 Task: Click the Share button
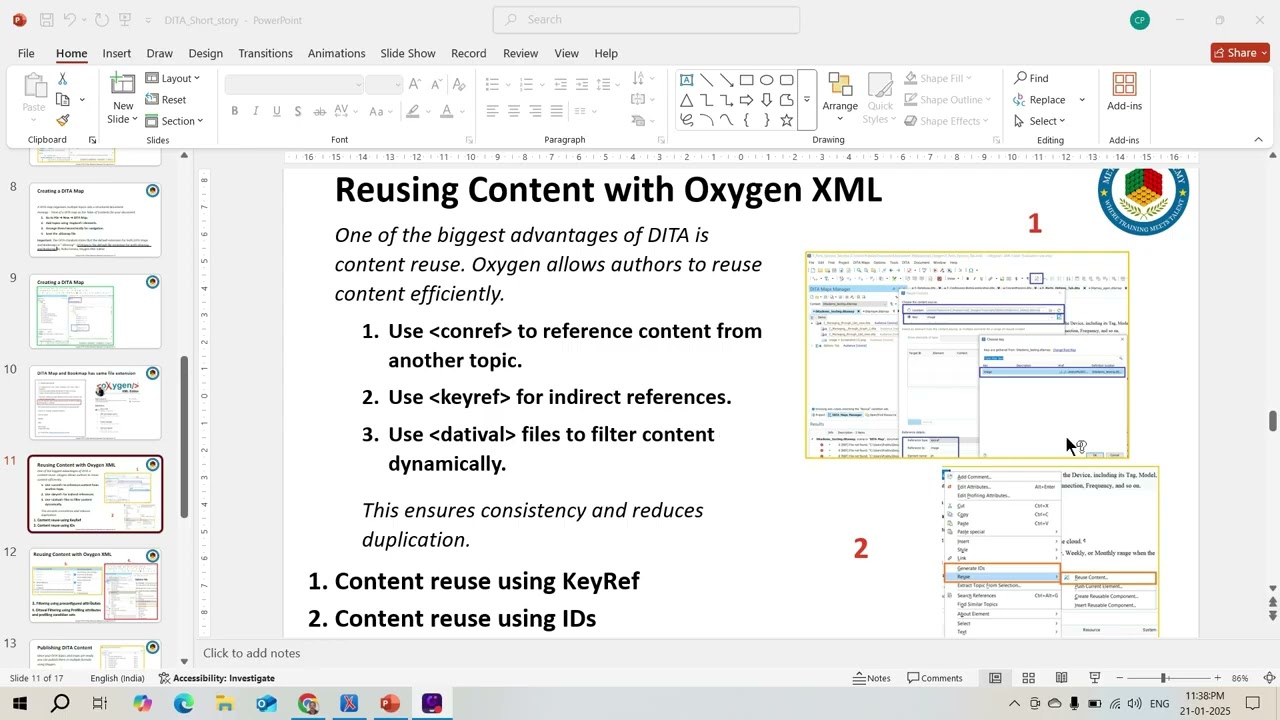click(1240, 53)
